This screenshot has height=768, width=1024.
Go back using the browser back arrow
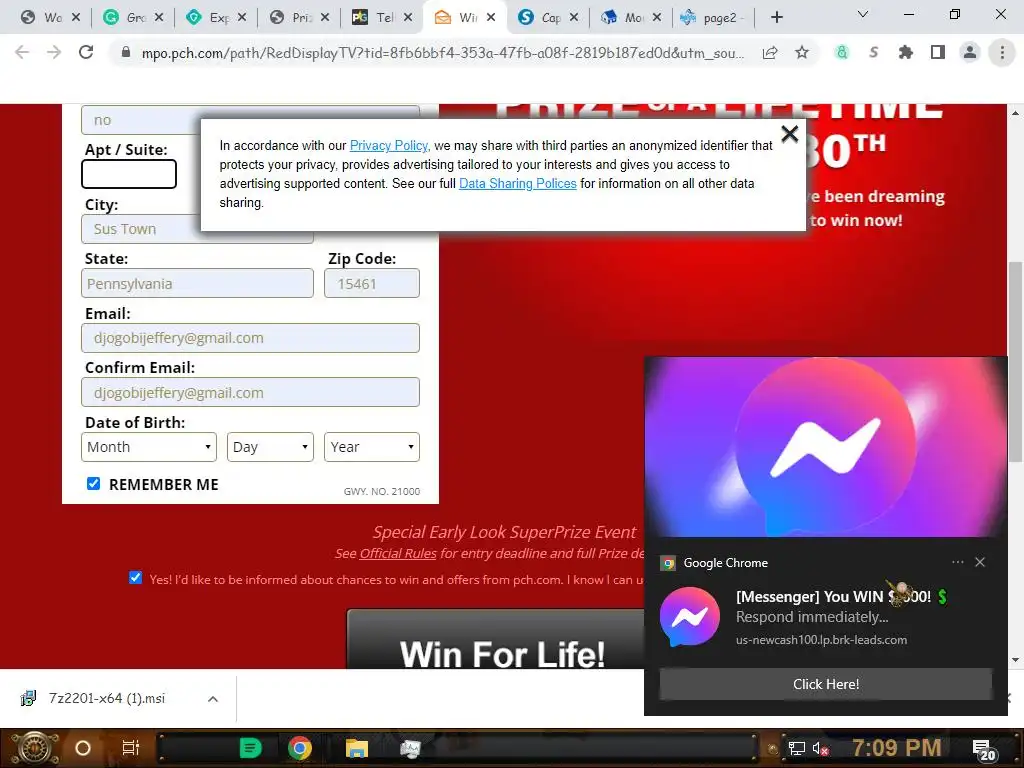[x=22, y=52]
